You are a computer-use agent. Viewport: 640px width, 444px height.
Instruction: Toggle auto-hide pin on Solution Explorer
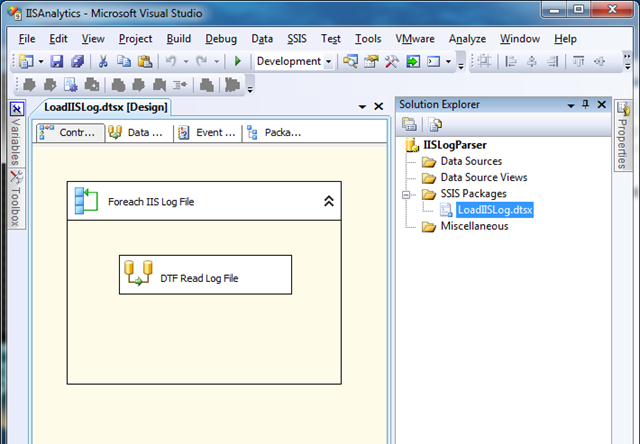point(586,105)
